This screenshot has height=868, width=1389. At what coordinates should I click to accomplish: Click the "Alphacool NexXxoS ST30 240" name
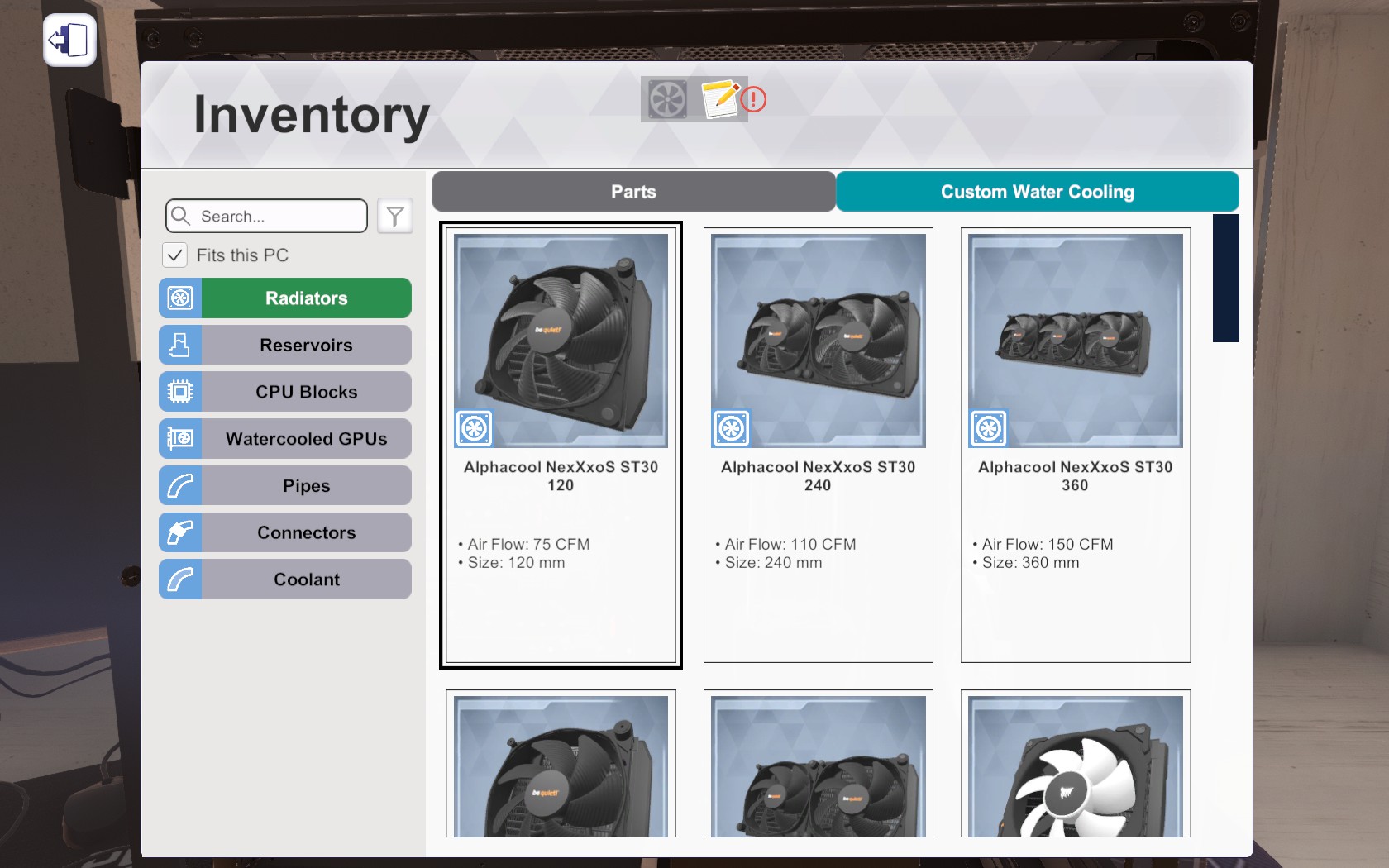coord(819,476)
